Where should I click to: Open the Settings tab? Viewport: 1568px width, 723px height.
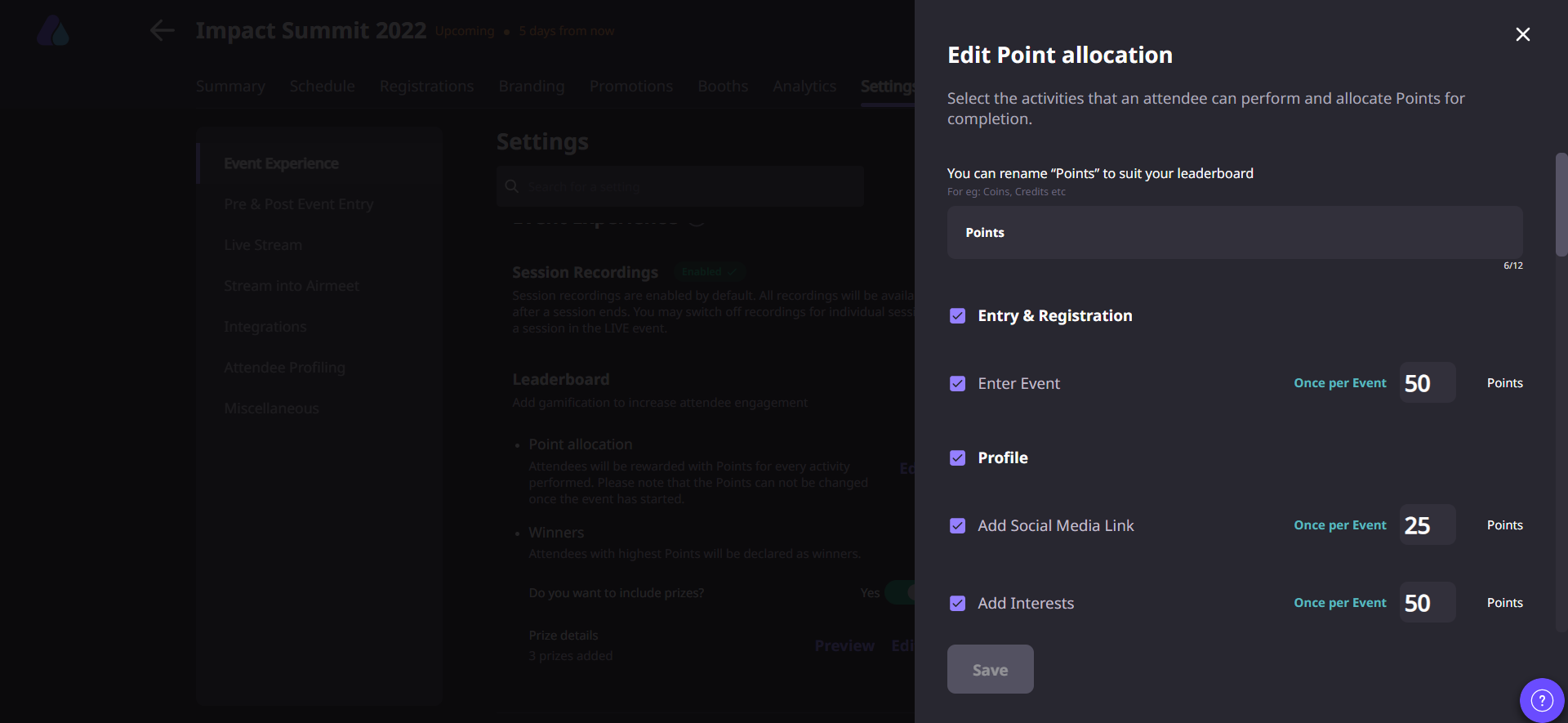pos(888,87)
